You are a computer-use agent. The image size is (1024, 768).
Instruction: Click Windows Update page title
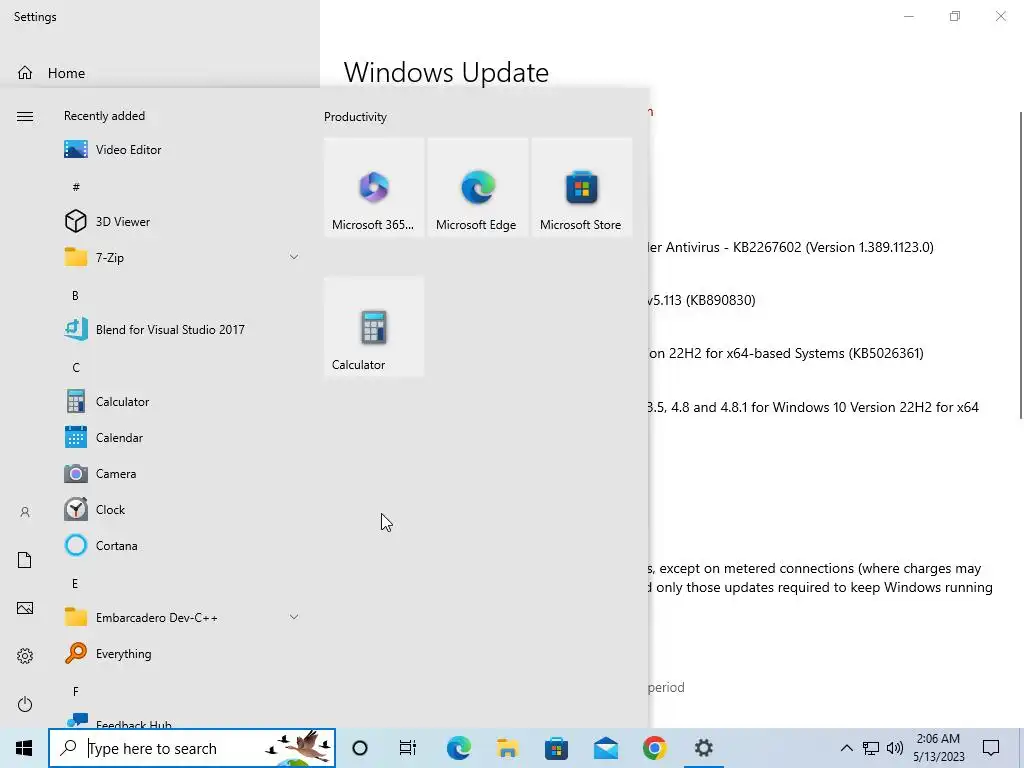point(446,72)
